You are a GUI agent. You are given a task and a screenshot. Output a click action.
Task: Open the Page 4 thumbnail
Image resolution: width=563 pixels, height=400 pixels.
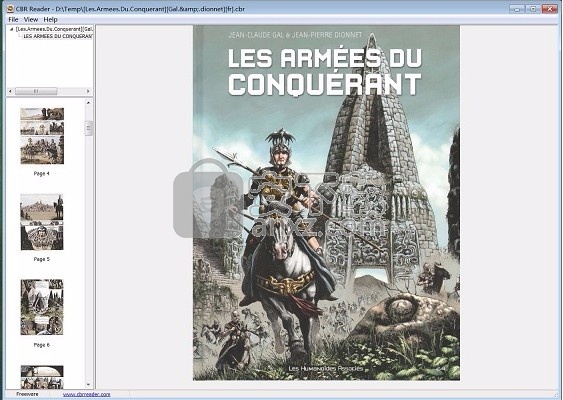(42, 136)
